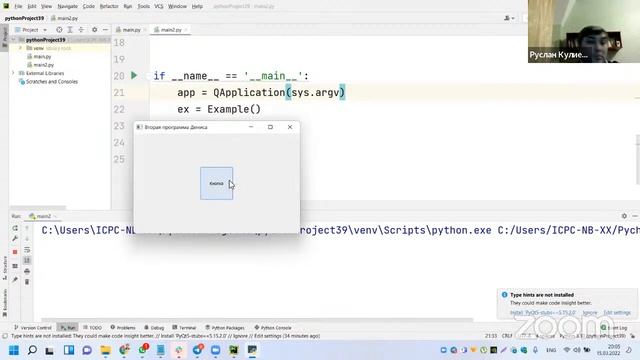Open the TODO tool window

[x=92, y=327]
